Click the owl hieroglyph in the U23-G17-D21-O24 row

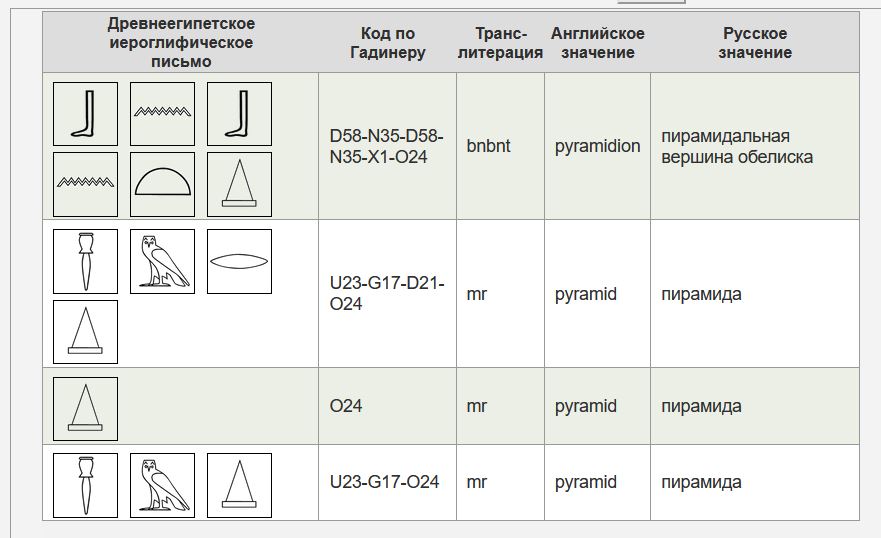tap(162, 261)
